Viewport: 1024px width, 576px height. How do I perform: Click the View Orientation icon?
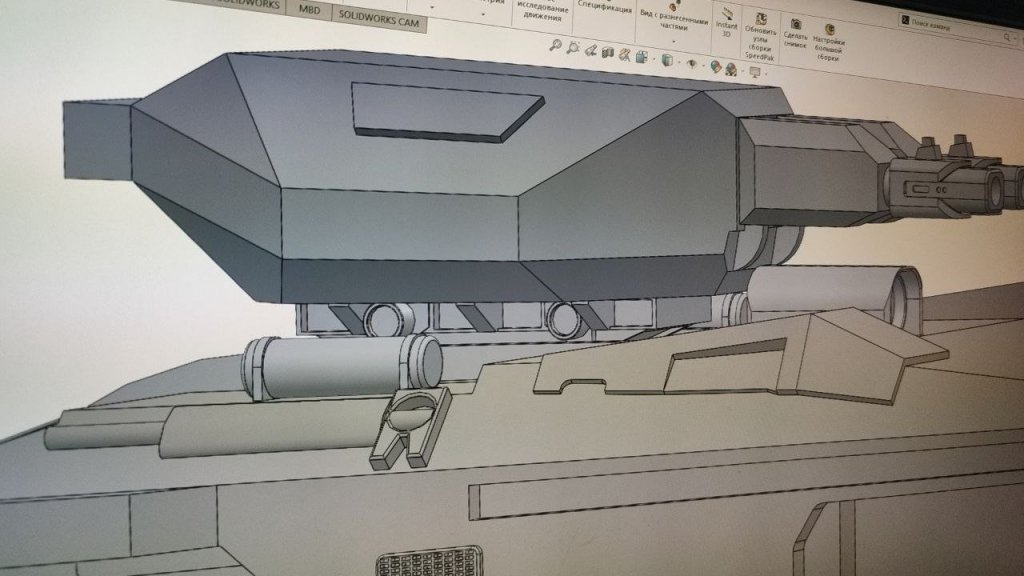pyautogui.click(x=644, y=56)
